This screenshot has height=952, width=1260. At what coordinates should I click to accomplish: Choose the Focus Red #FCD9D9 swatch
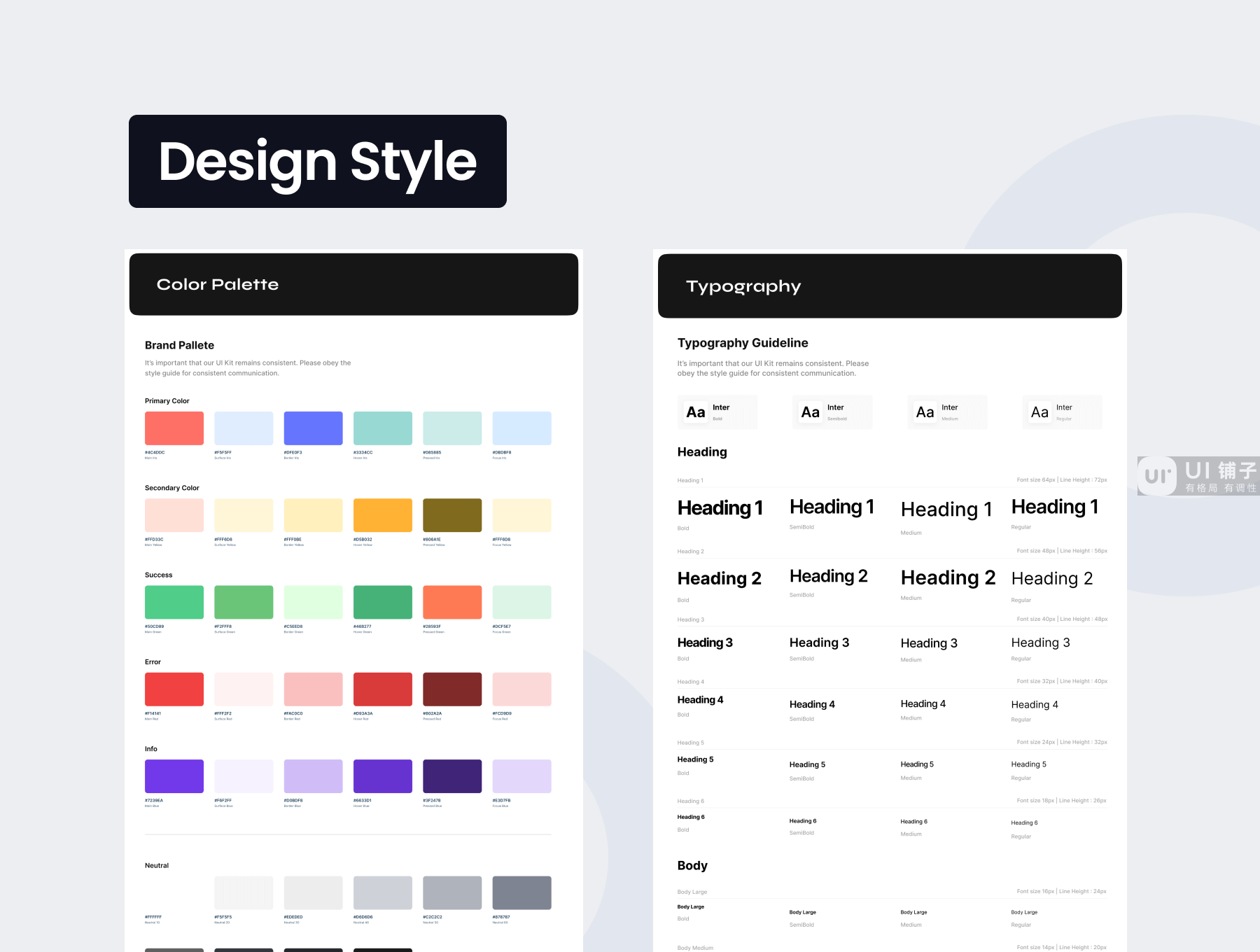522,689
